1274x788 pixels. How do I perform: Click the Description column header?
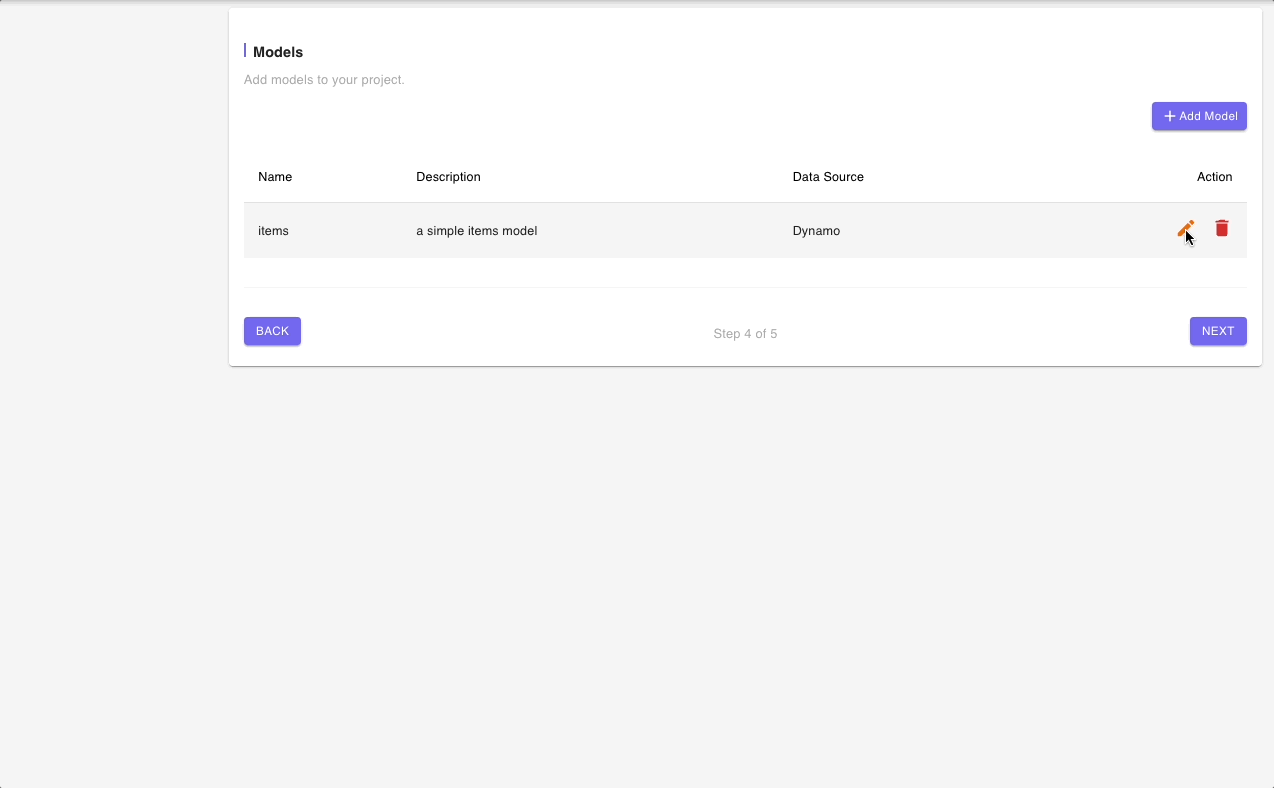[x=448, y=177]
